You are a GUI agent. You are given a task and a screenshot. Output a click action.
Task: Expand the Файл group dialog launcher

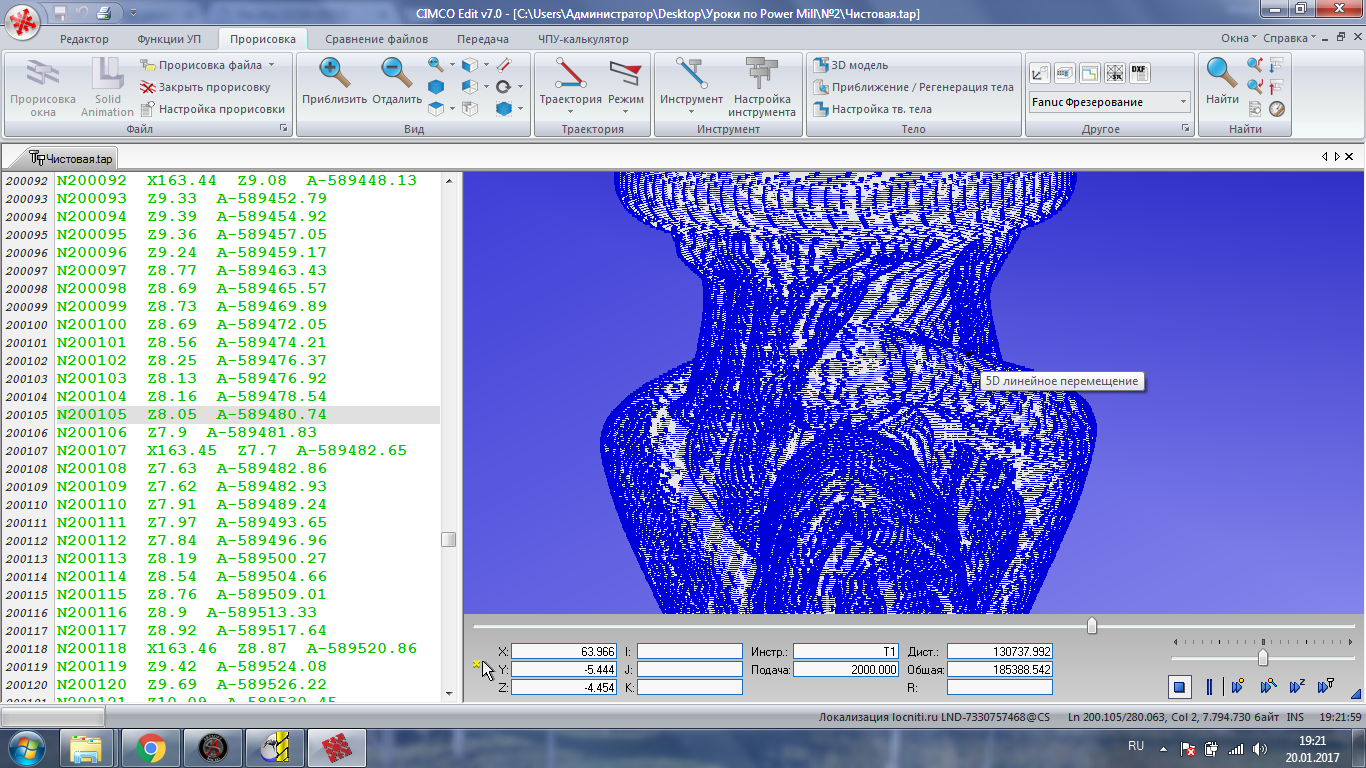284,129
